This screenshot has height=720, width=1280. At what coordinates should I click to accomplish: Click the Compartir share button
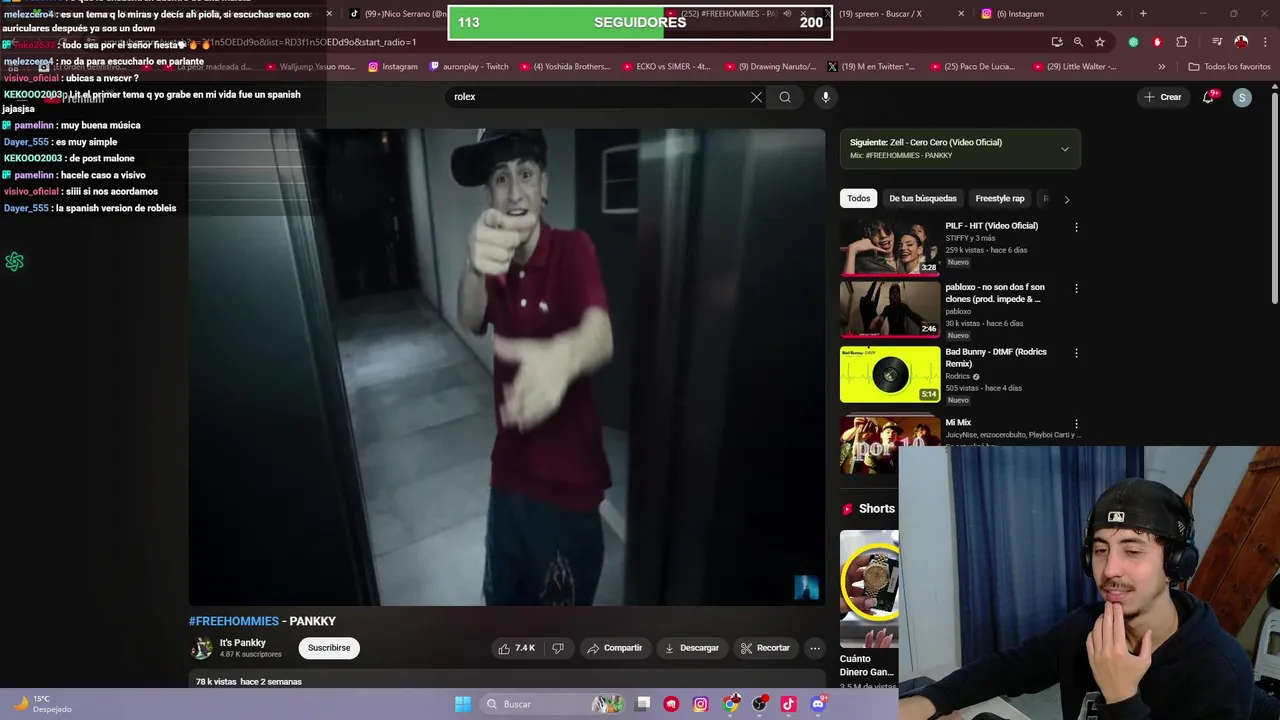point(615,648)
